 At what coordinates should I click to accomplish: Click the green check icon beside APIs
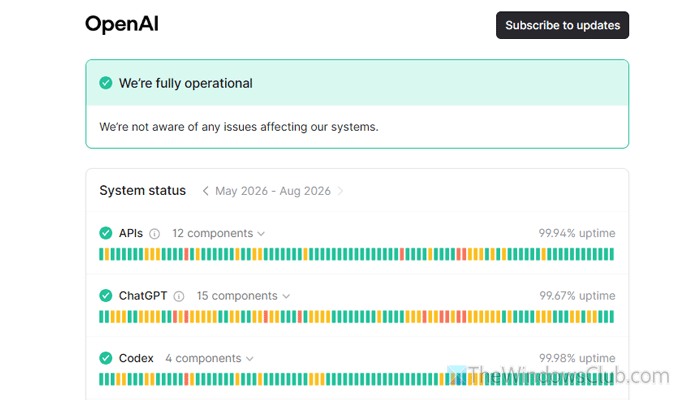click(x=106, y=233)
